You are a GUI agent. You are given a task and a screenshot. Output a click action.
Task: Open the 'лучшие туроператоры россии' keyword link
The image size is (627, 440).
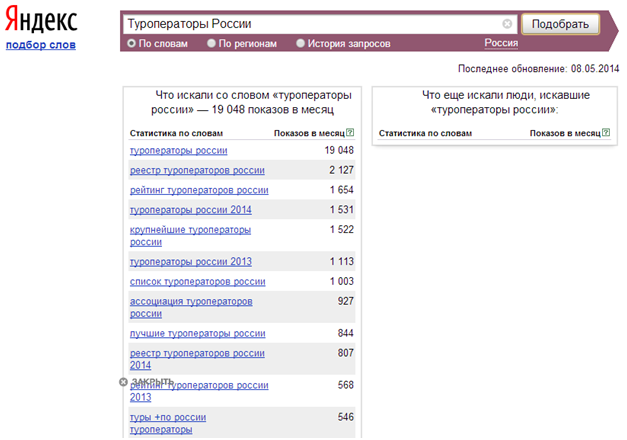198,334
